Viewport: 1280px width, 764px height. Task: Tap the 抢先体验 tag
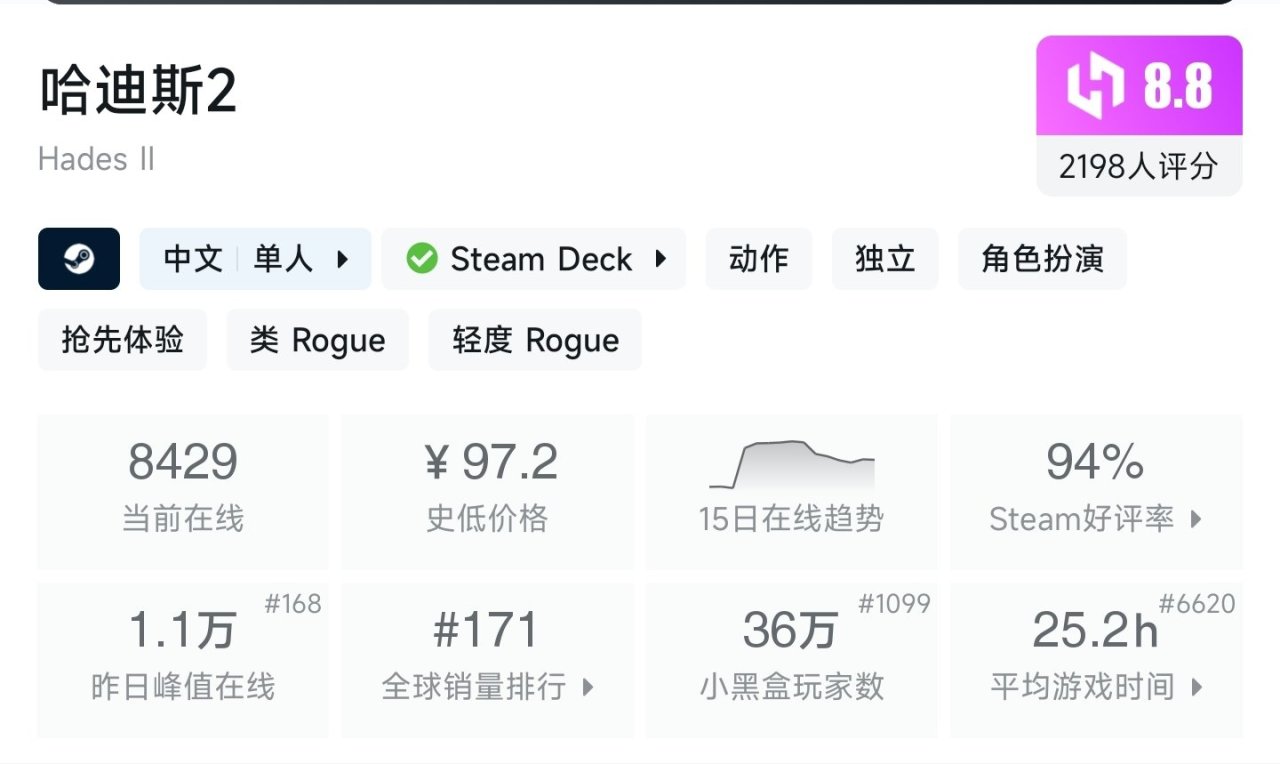tap(122, 340)
